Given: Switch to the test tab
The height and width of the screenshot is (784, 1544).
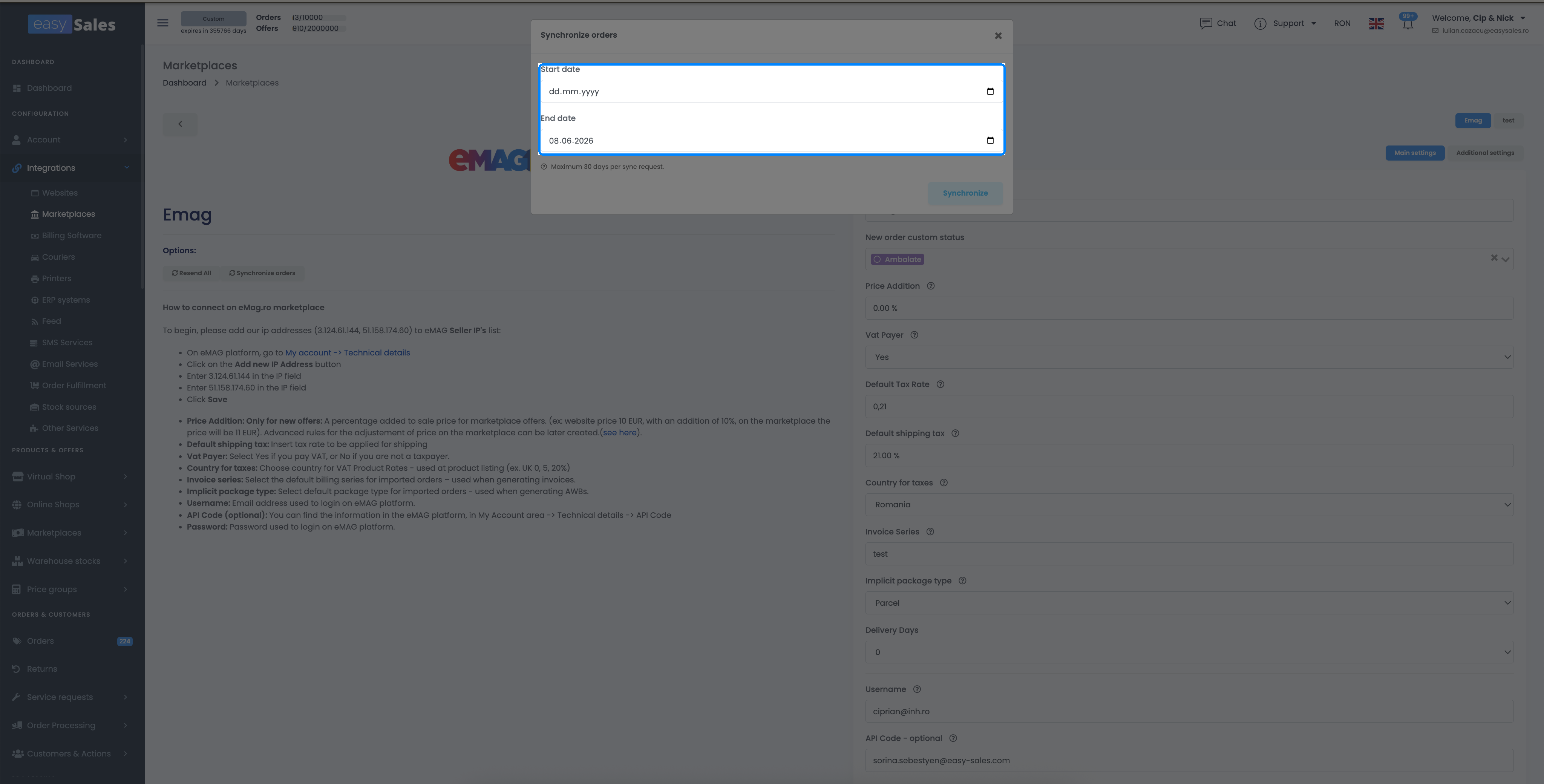Looking at the screenshot, I should [x=1508, y=121].
